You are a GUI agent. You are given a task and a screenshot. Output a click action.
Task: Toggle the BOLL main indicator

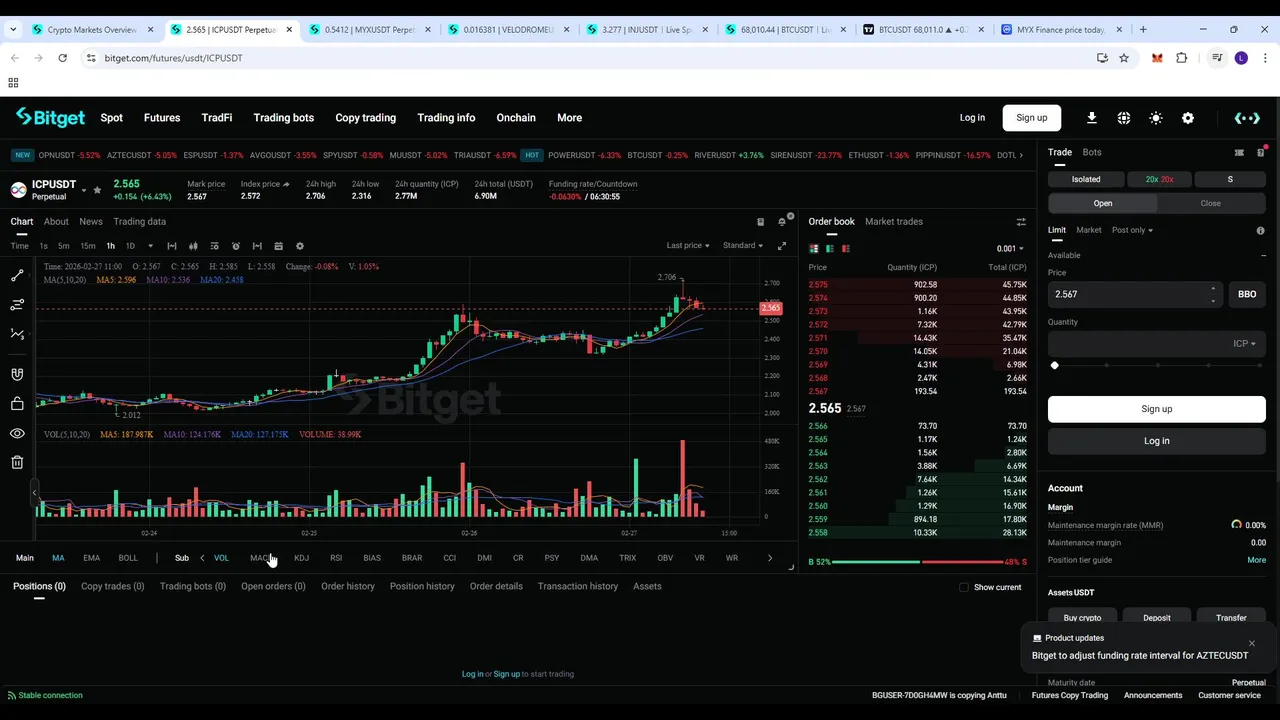(x=128, y=558)
